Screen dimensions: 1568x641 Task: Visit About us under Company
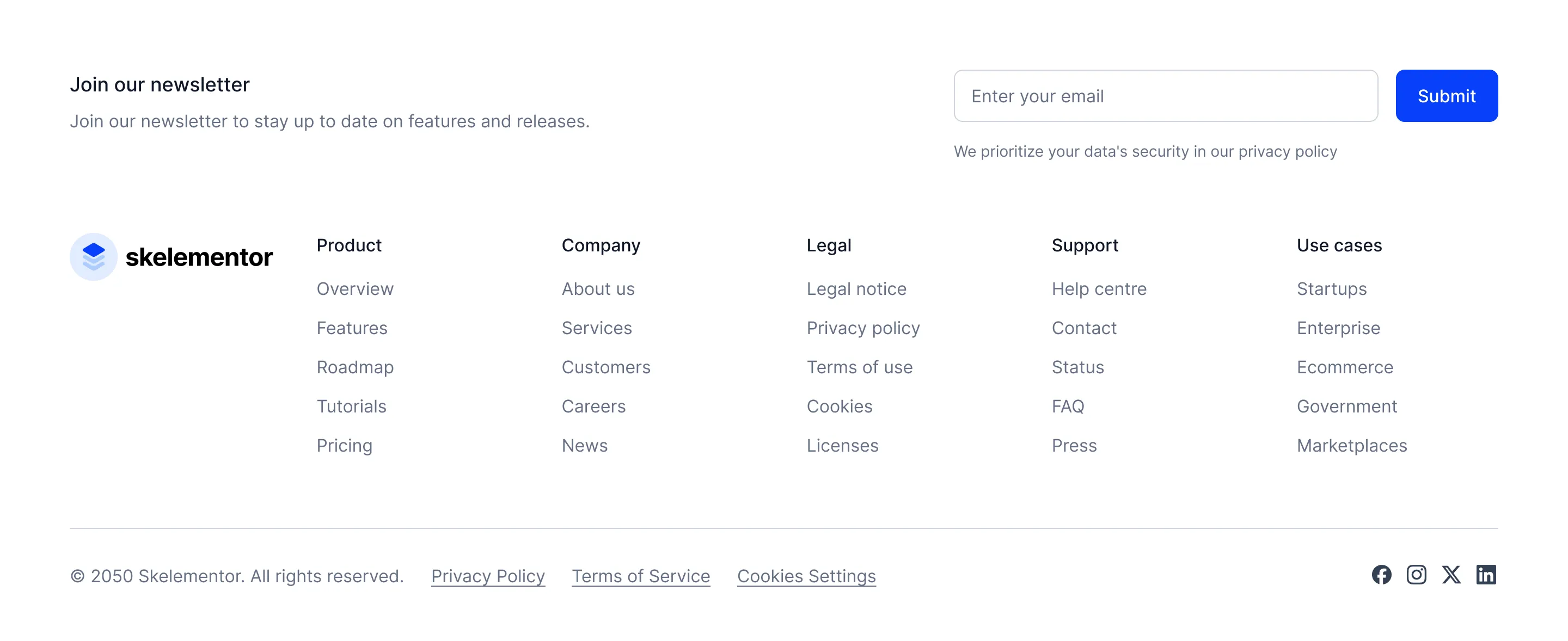coord(598,289)
